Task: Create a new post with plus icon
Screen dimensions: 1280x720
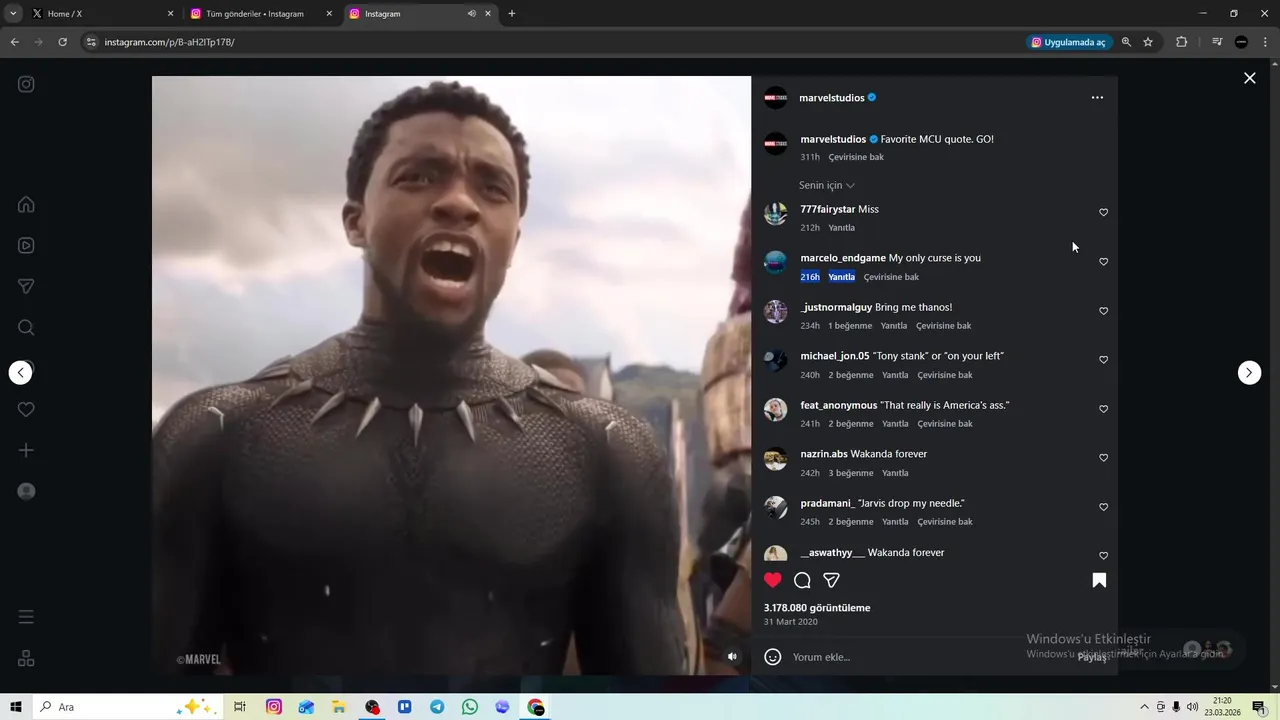Action: point(26,450)
